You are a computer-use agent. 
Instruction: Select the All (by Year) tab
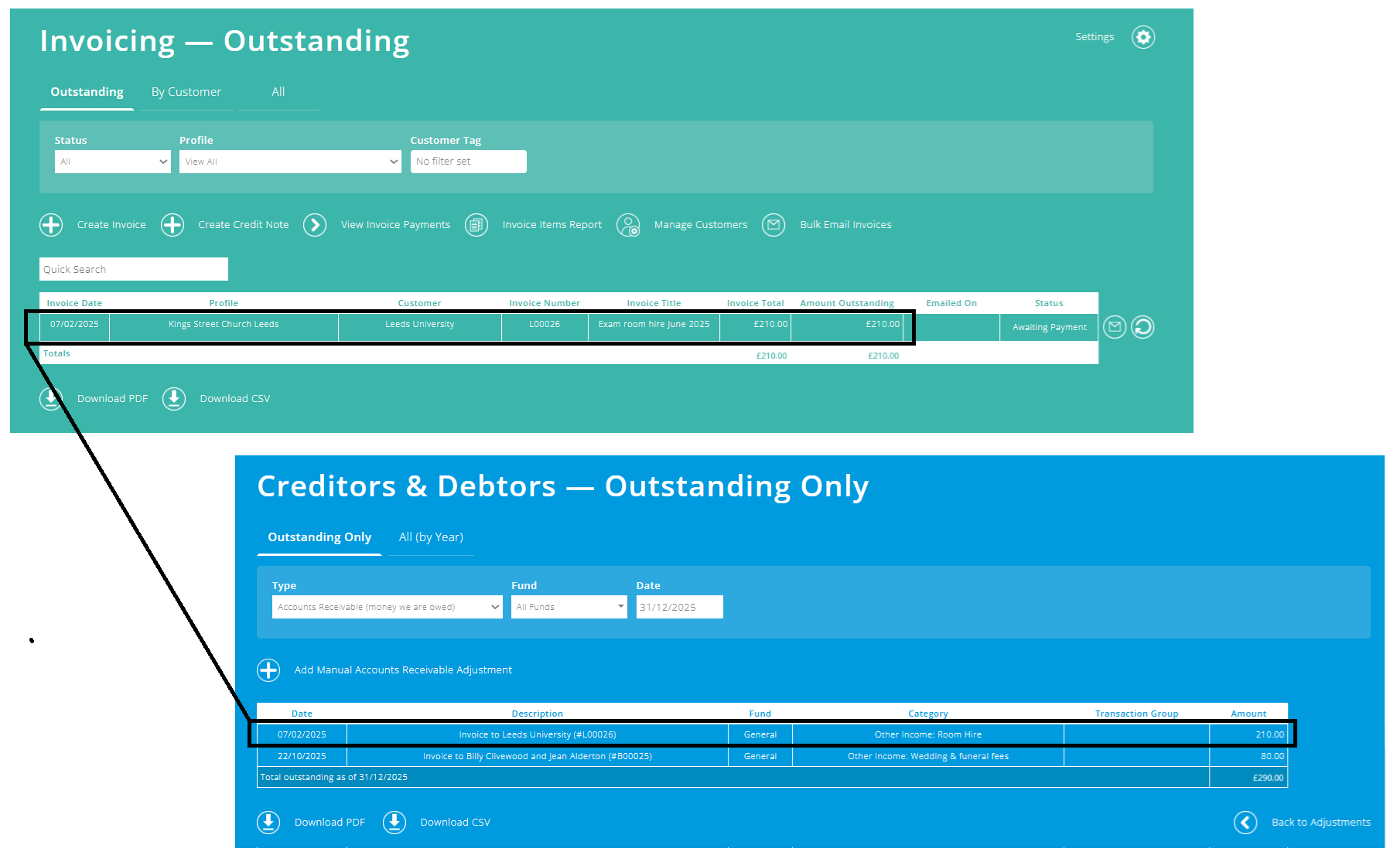click(x=431, y=537)
